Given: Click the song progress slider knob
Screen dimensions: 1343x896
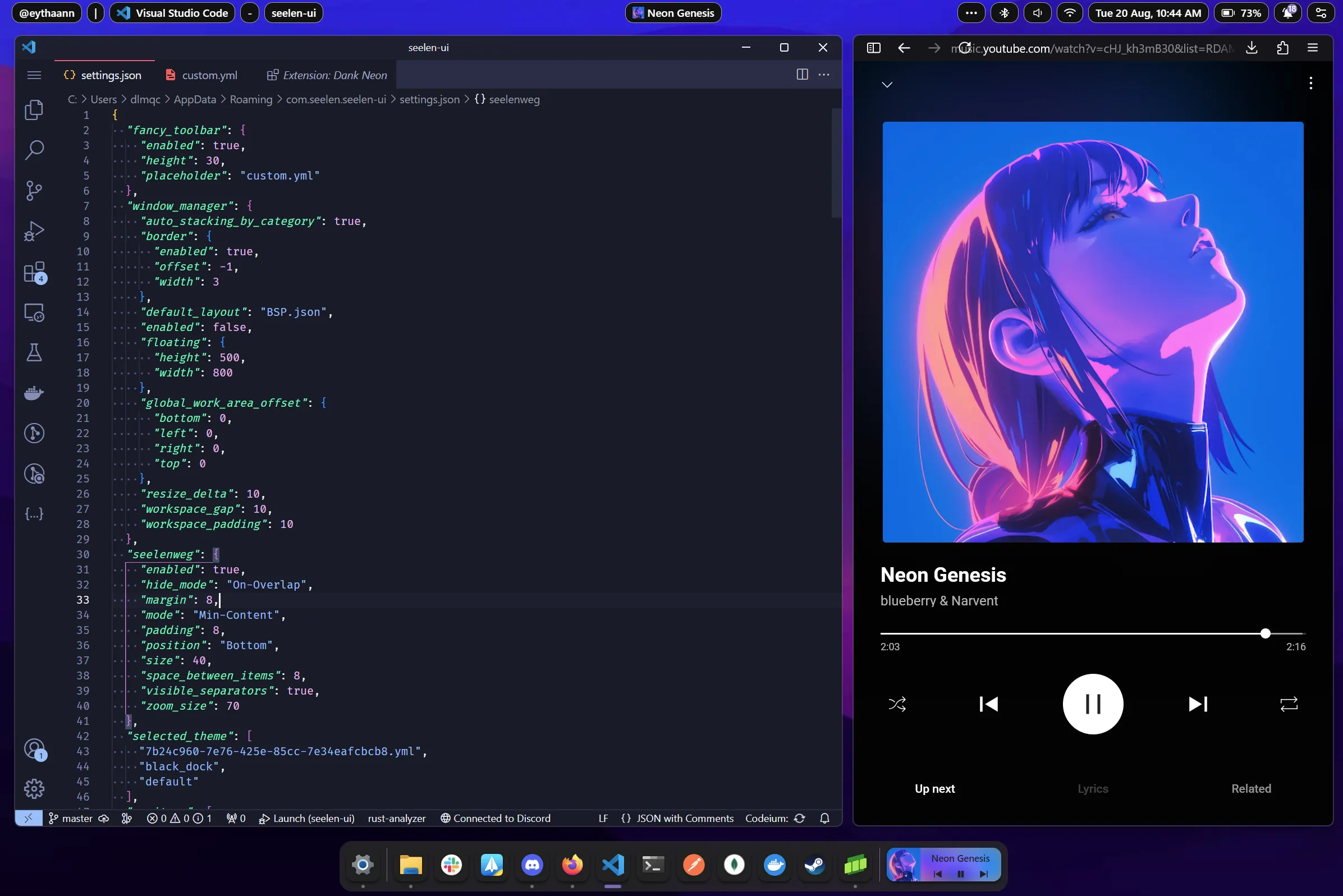Looking at the screenshot, I should coord(1266,633).
